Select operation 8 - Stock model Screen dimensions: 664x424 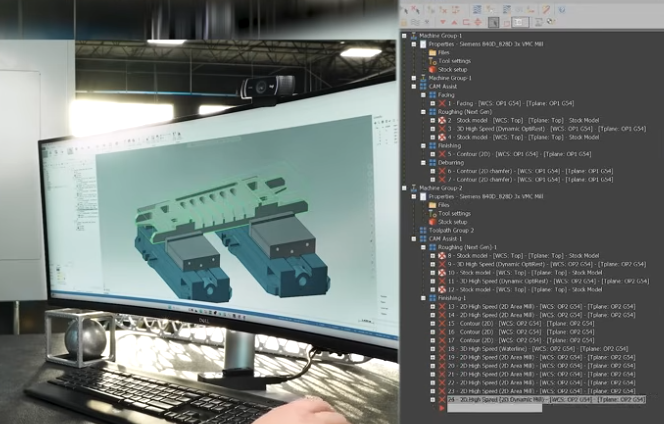(523, 256)
